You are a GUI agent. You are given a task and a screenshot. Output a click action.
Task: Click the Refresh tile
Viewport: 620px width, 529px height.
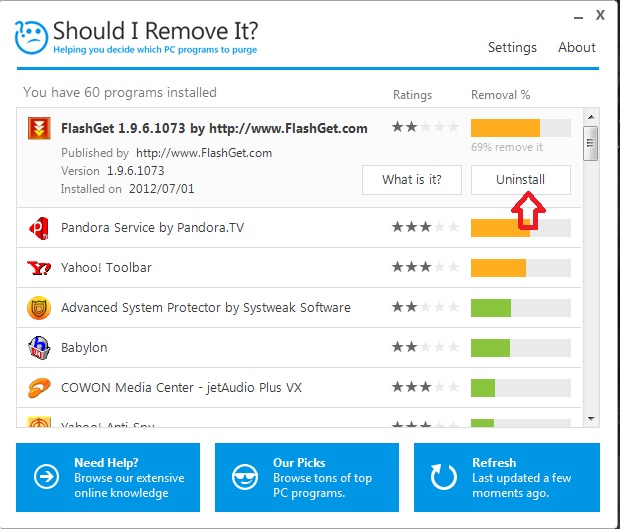(x=507, y=477)
